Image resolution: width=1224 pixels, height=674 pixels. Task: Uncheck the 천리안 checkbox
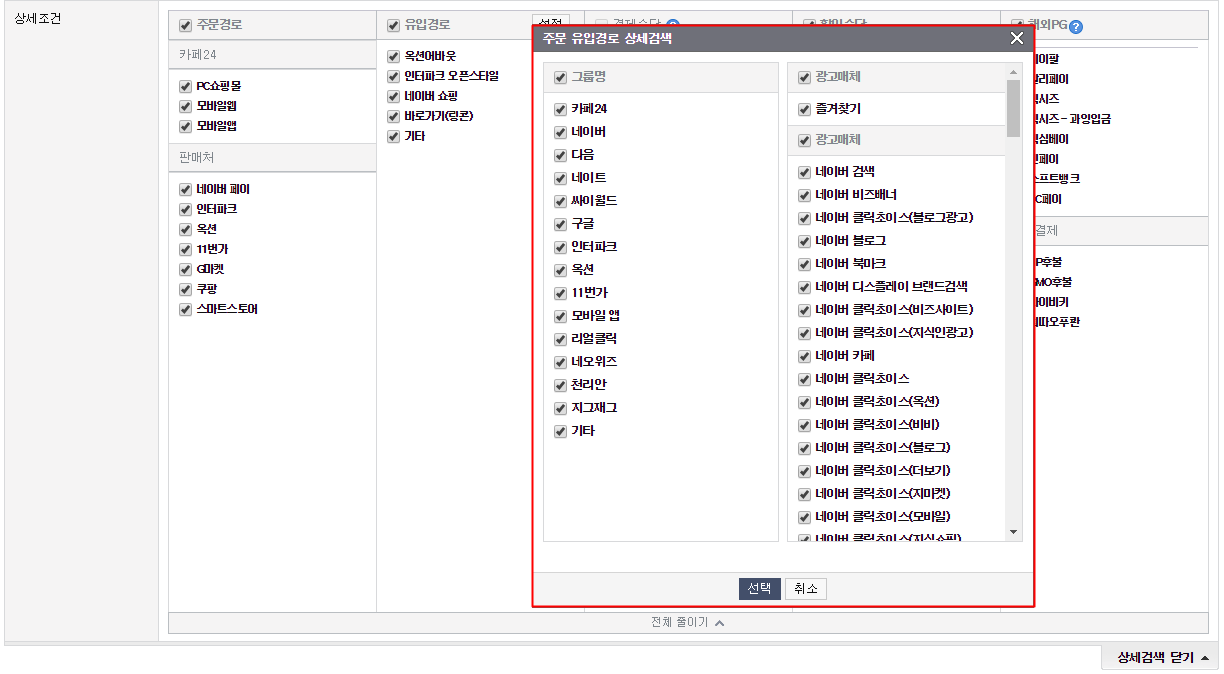[x=560, y=385]
